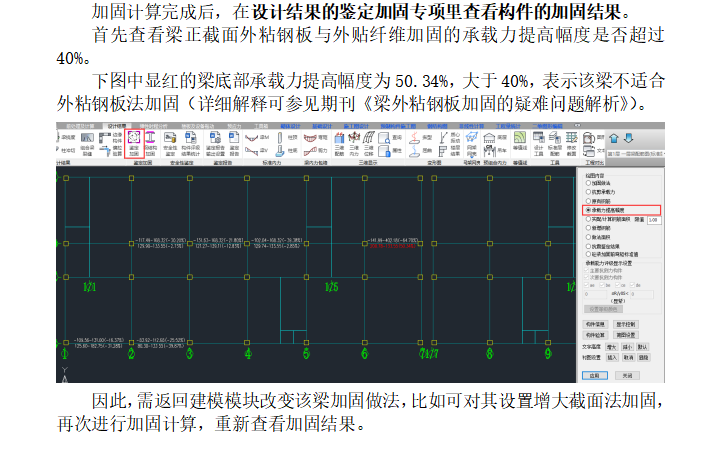Show beam moment 梁M standard force
This screenshot has height=450, width=701.
pyautogui.click(x=256, y=137)
